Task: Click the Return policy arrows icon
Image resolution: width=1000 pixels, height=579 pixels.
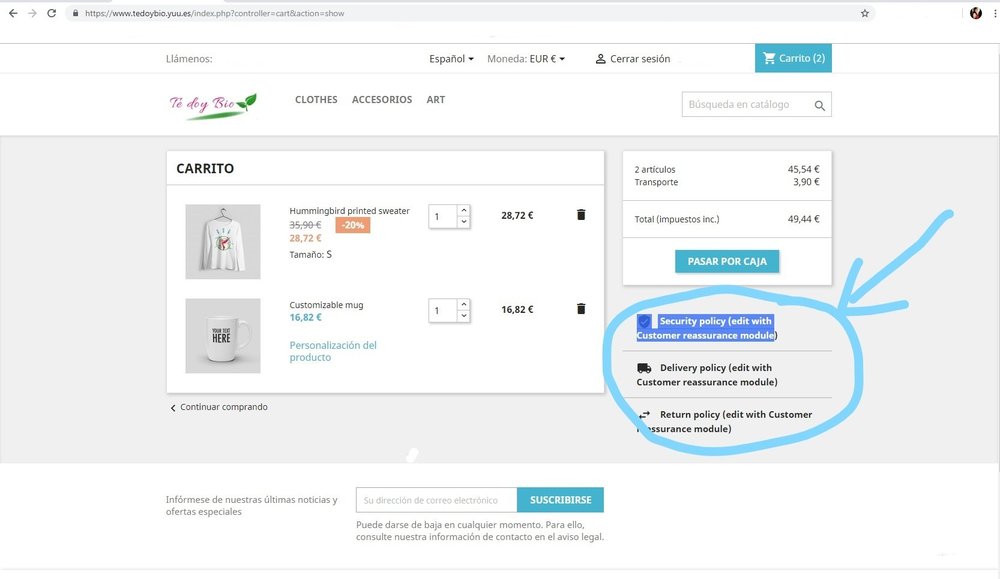Action: click(645, 414)
